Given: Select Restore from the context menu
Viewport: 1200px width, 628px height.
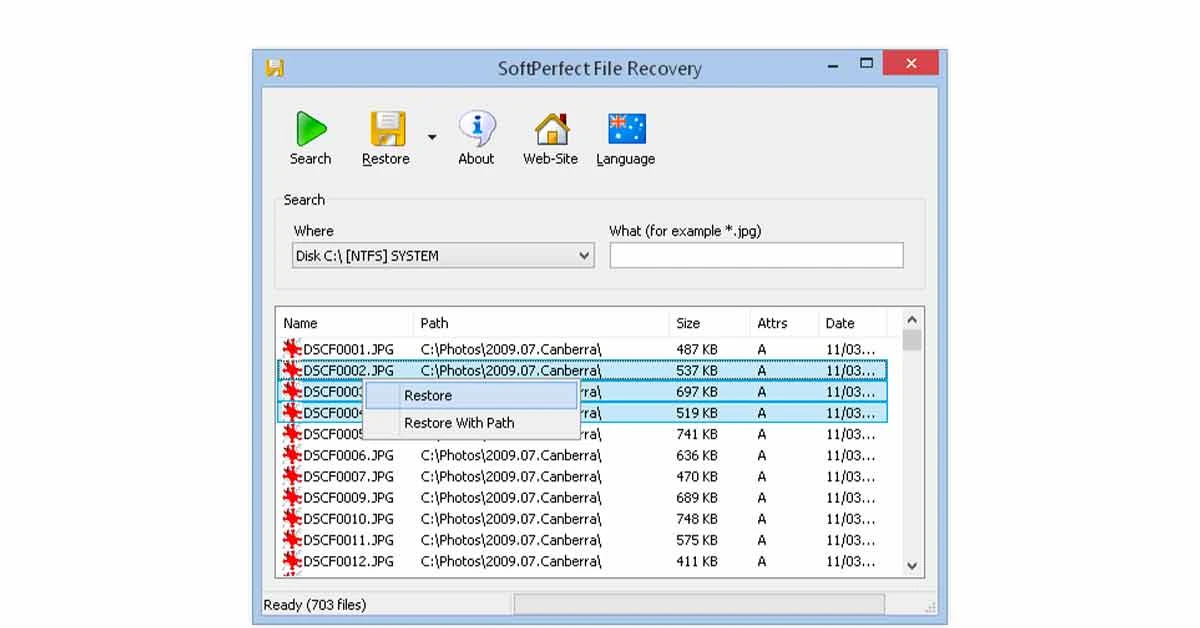Looking at the screenshot, I should pyautogui.click(x=430, y=395).
